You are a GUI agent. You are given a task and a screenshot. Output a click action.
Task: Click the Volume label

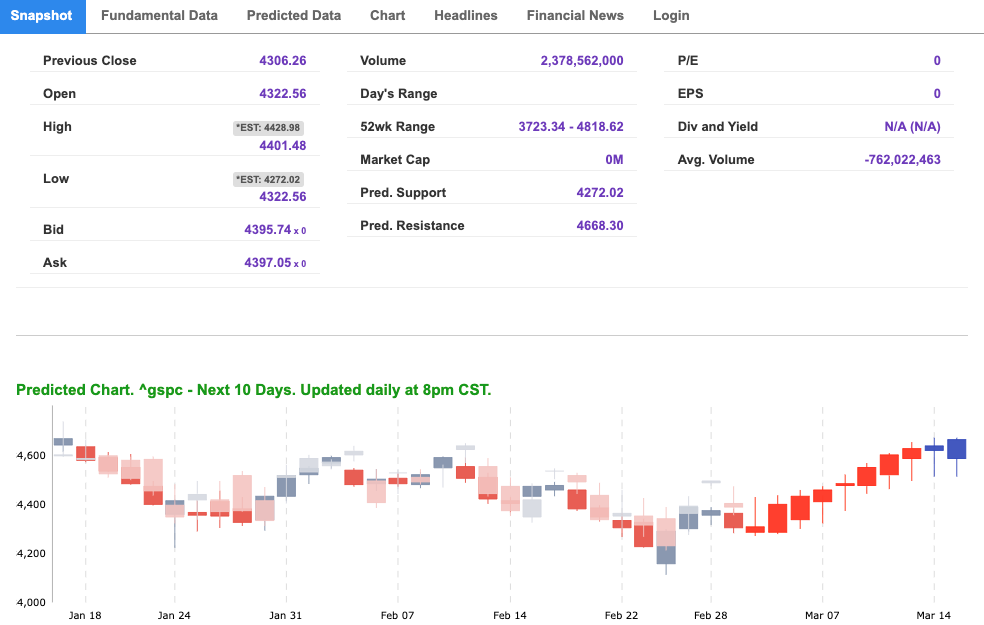point(383,61)
